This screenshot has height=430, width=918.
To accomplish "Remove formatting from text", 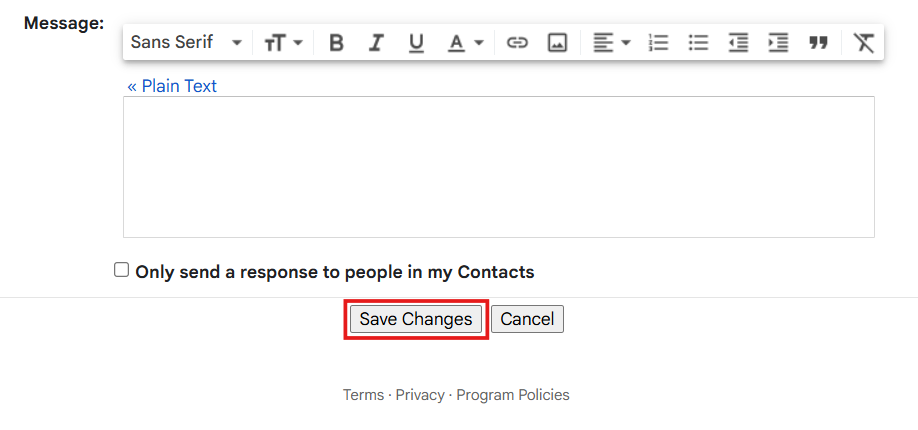I will click(863, 43).
